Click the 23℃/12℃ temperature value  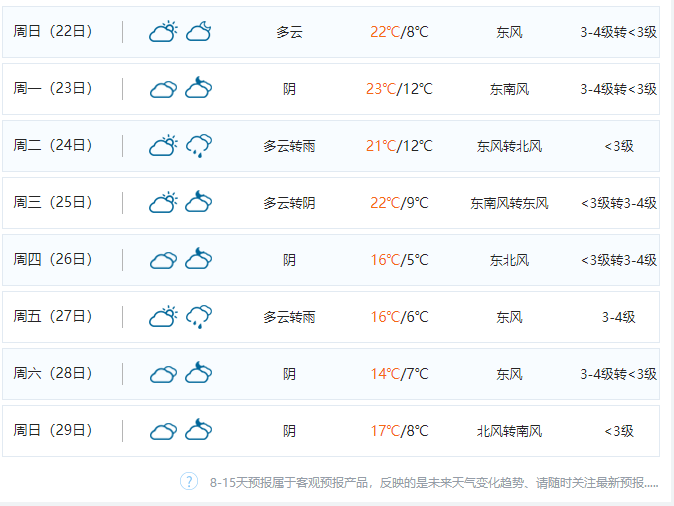[x=399, y=89]
